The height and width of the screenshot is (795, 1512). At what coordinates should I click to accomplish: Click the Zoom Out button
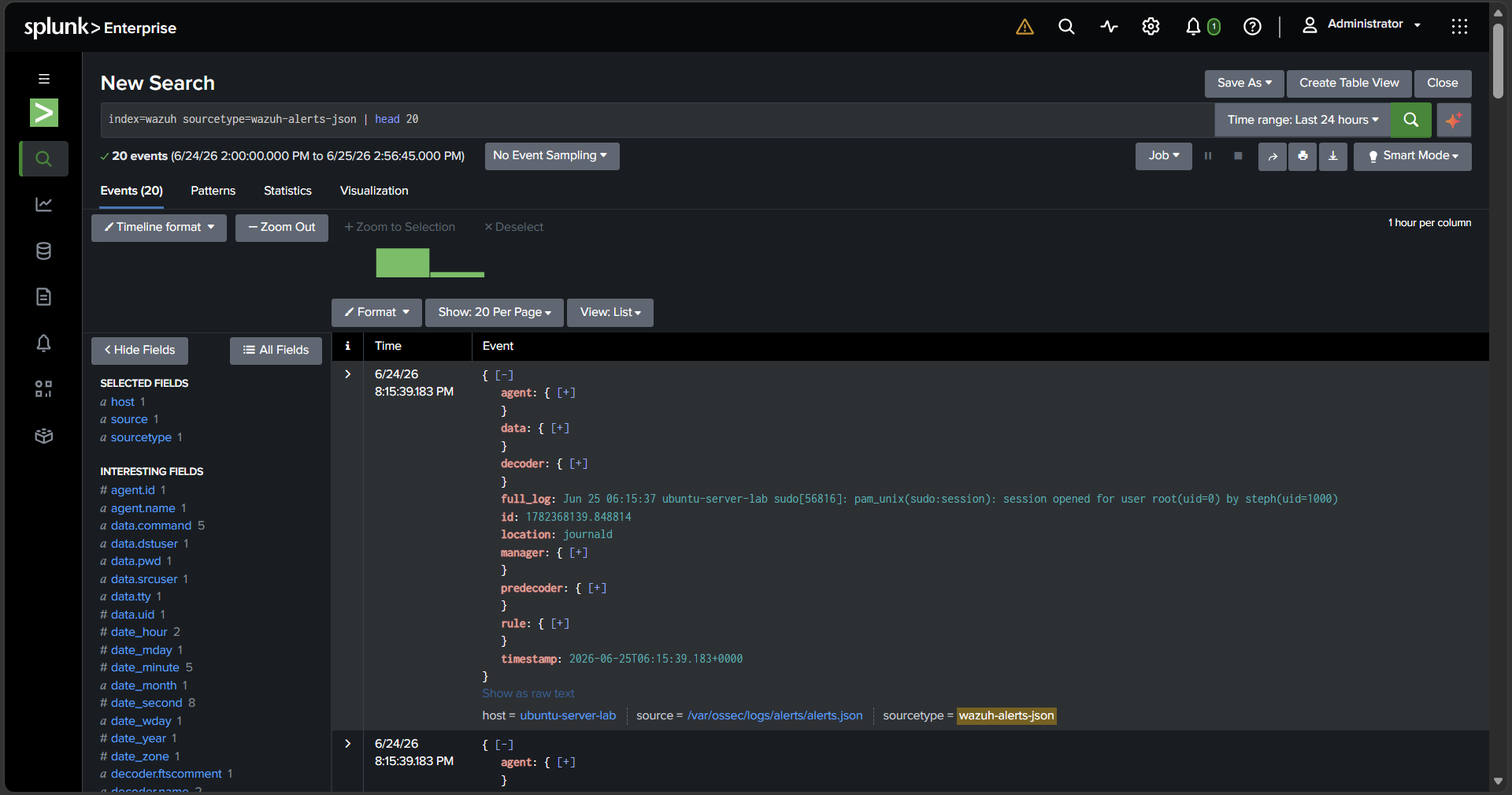pyautogui.click(x=282, y=227)
